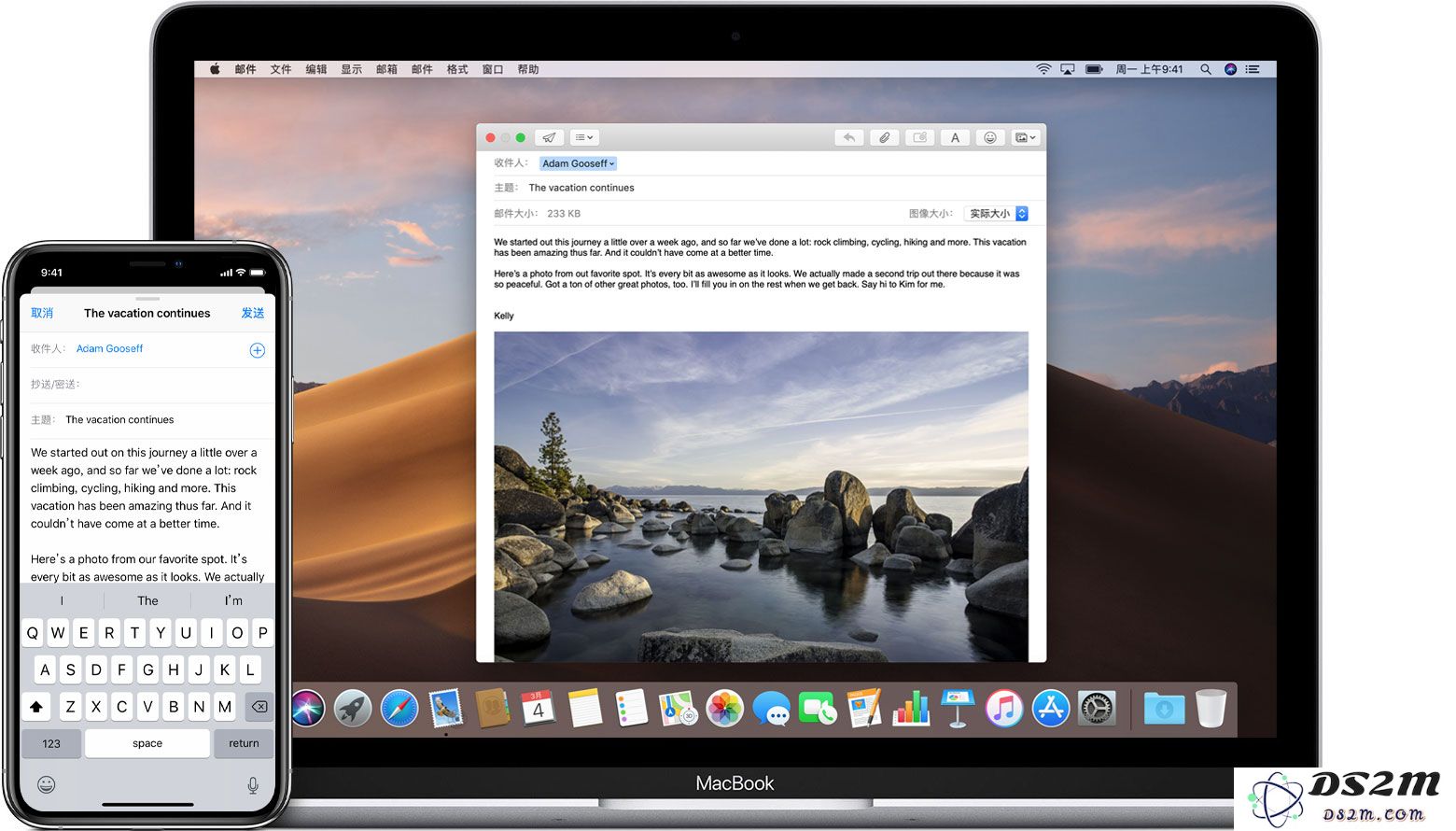1456x831 pixels.
Task: Click the battery status icon in menu bar
Action: point(1094,69)
